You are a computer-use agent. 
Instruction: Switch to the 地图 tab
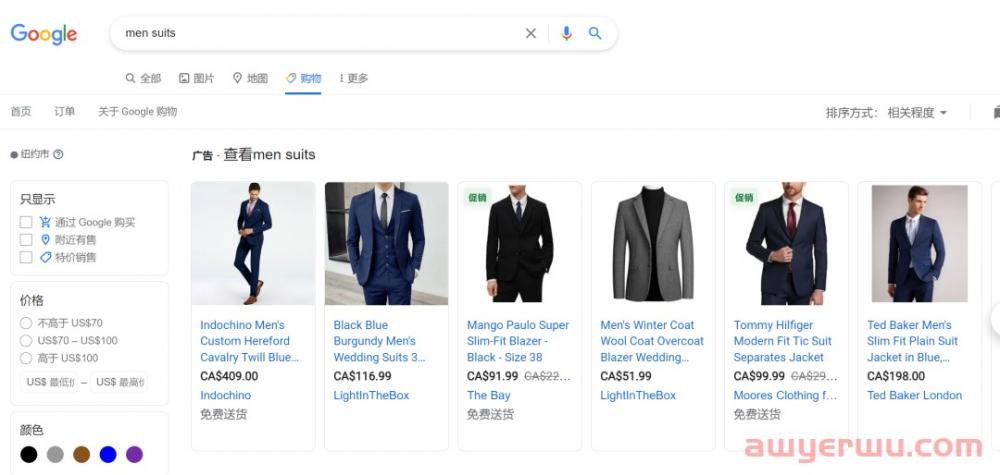(250, 78)
